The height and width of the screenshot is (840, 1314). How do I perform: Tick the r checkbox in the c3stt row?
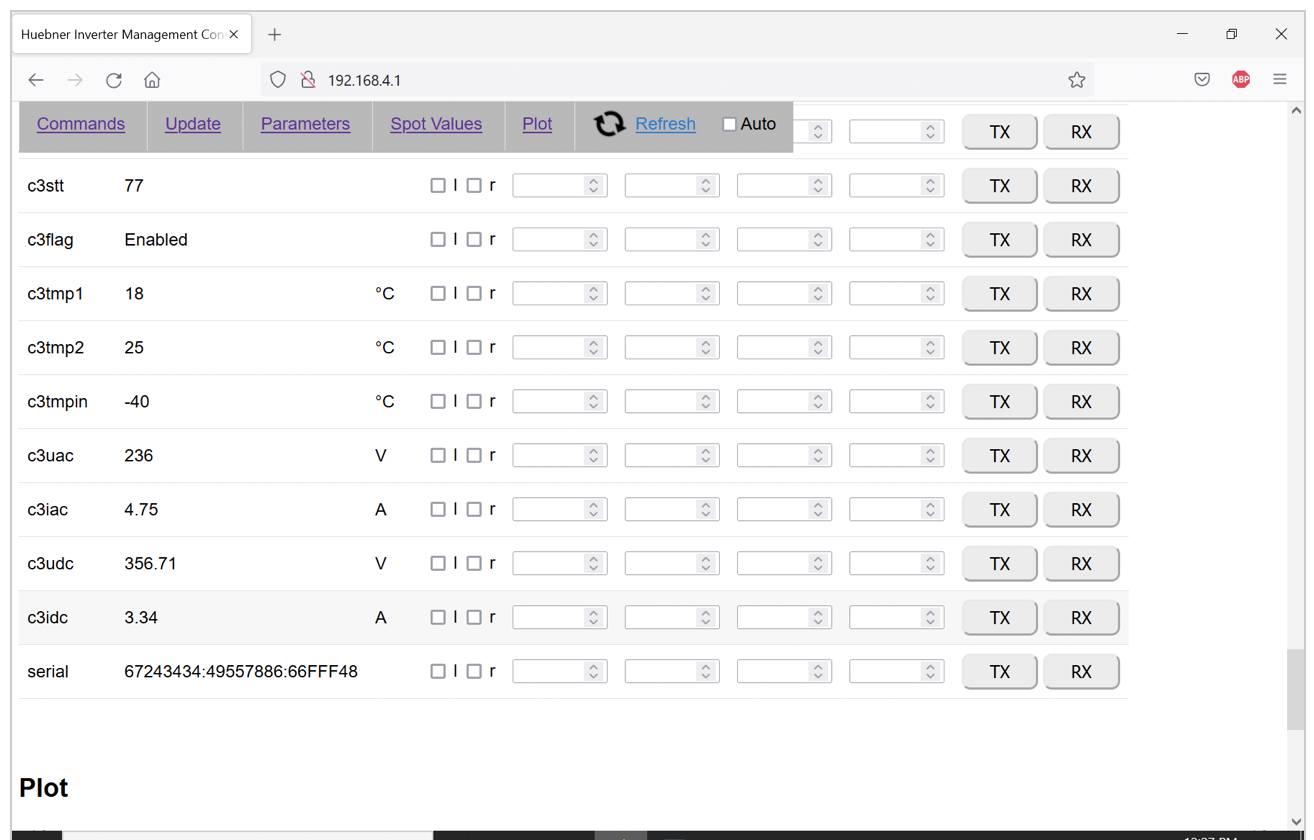(474, 185)
